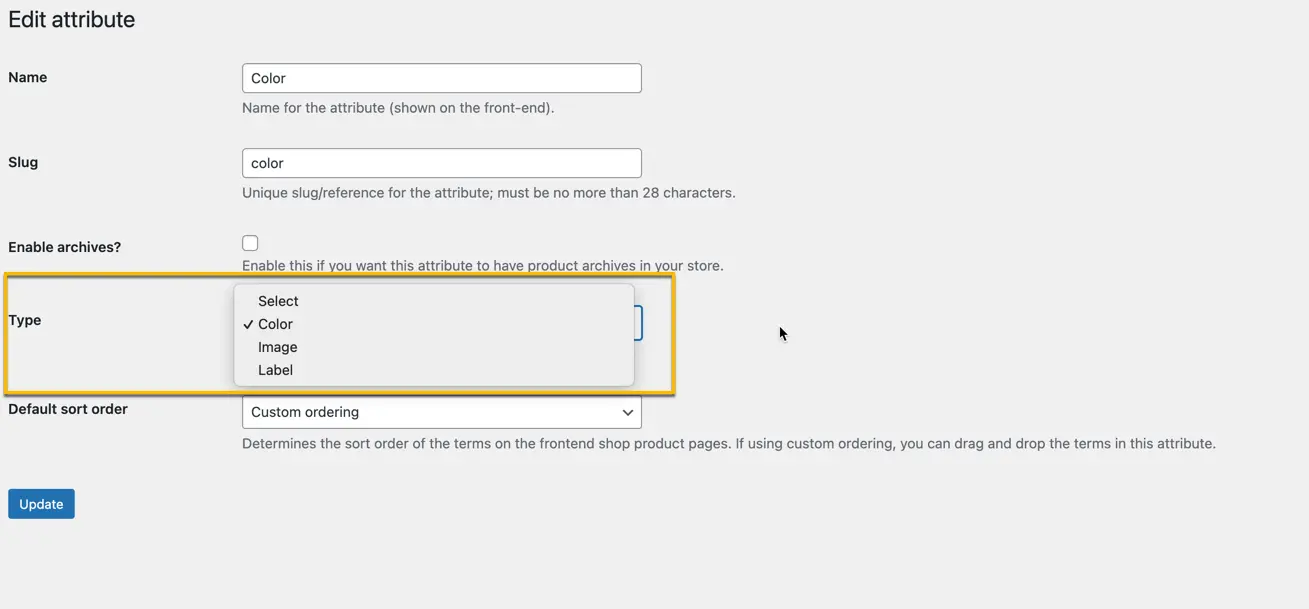Click the "Slug" field label
This screenshot has height=609, width=1309.
(23, 162)
